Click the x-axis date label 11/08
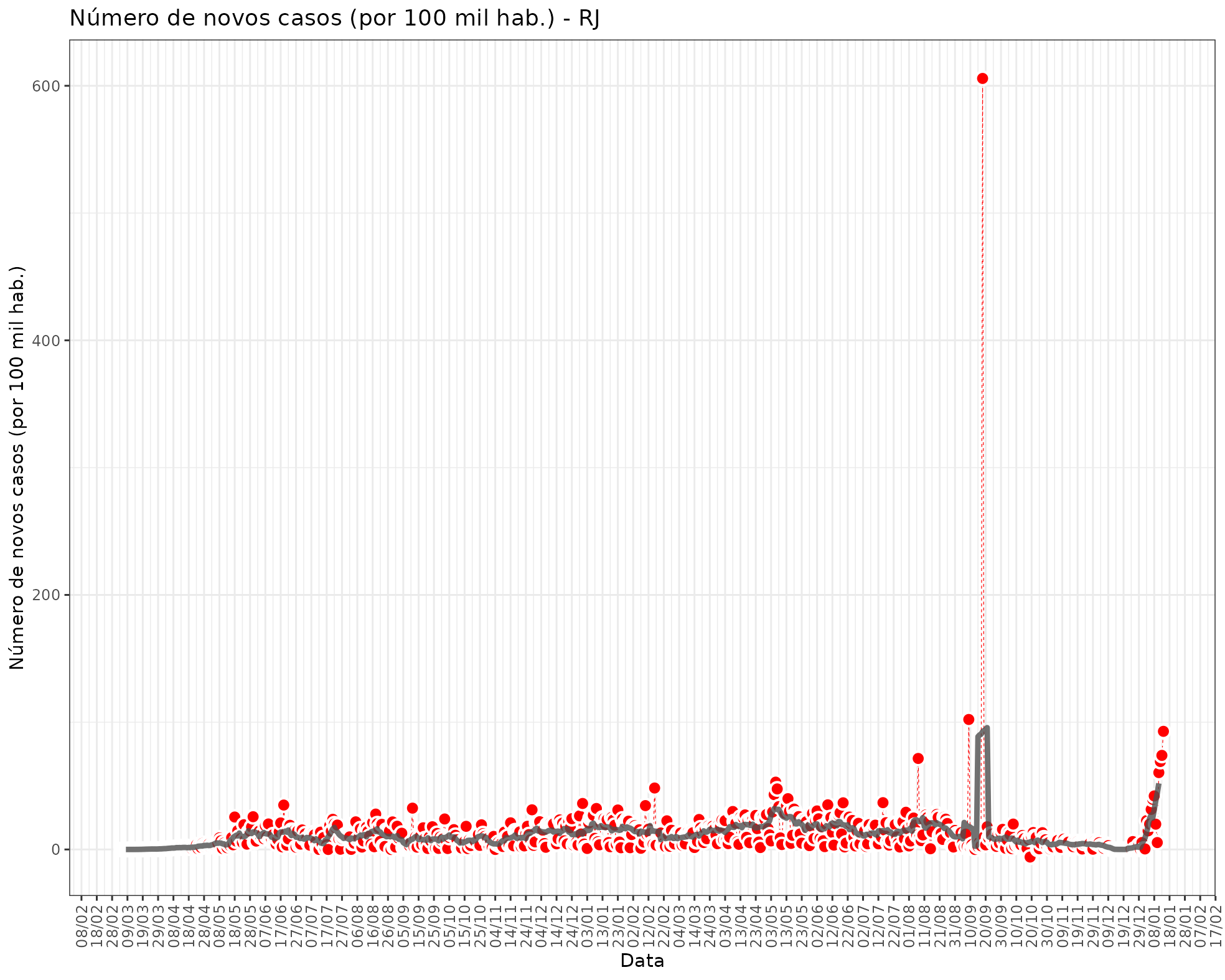The image size is (1225, 980). click(924, 926)
